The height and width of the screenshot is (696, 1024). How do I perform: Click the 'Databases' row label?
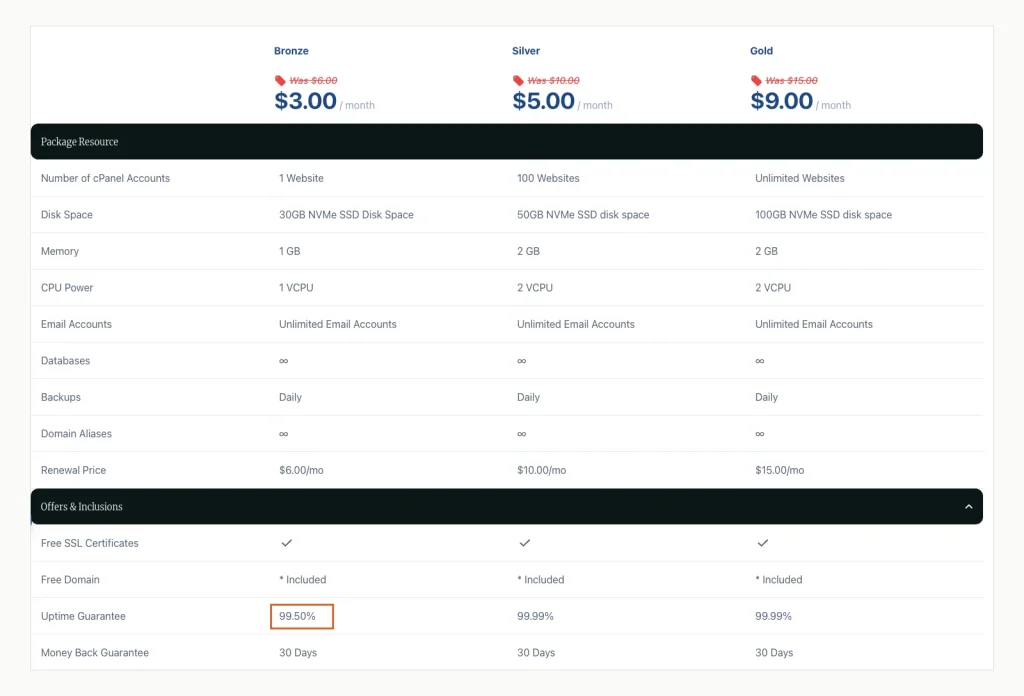pos(65,361)
